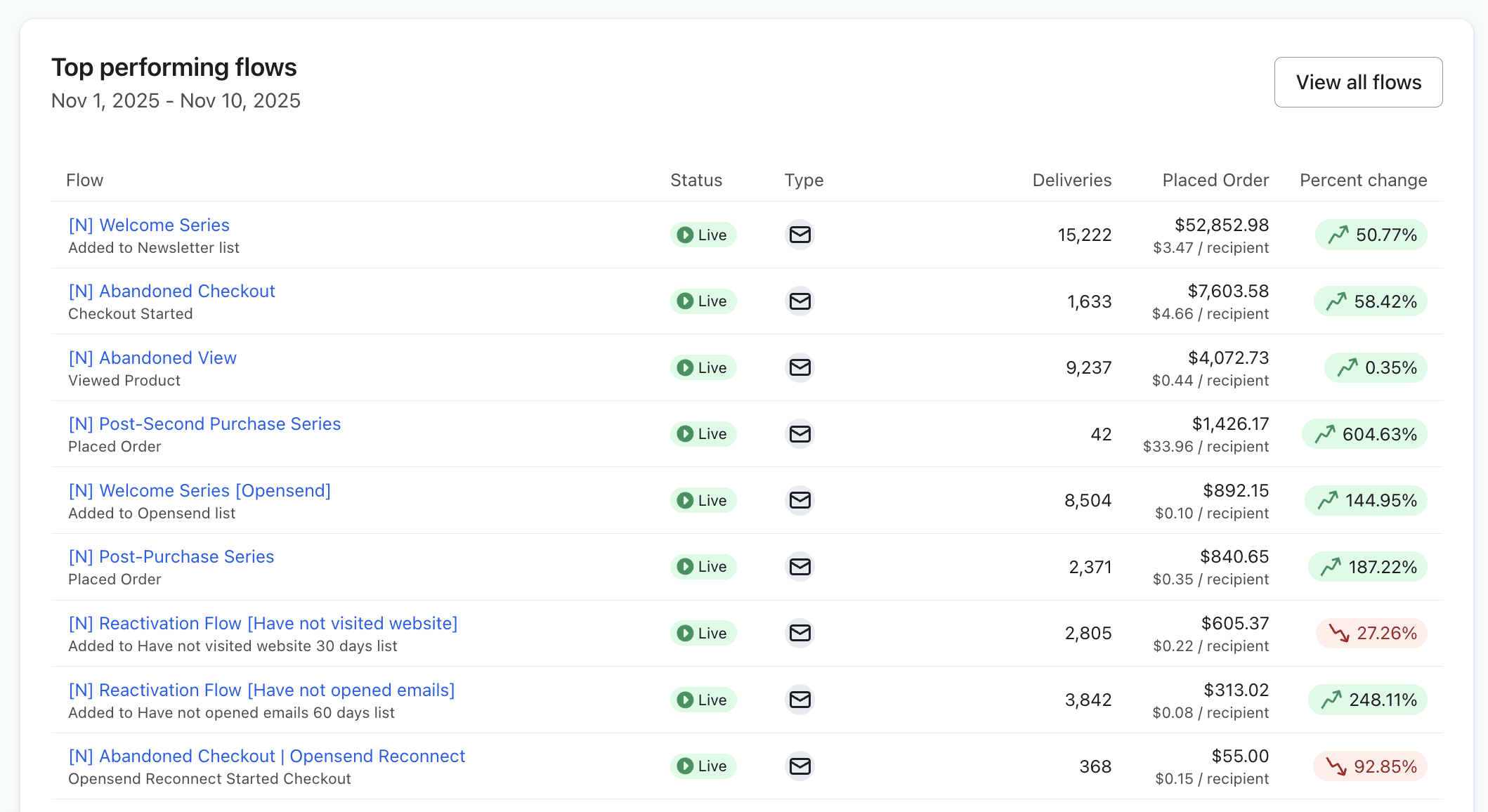Click Live badge in Welcome Series row

point(703,235)
